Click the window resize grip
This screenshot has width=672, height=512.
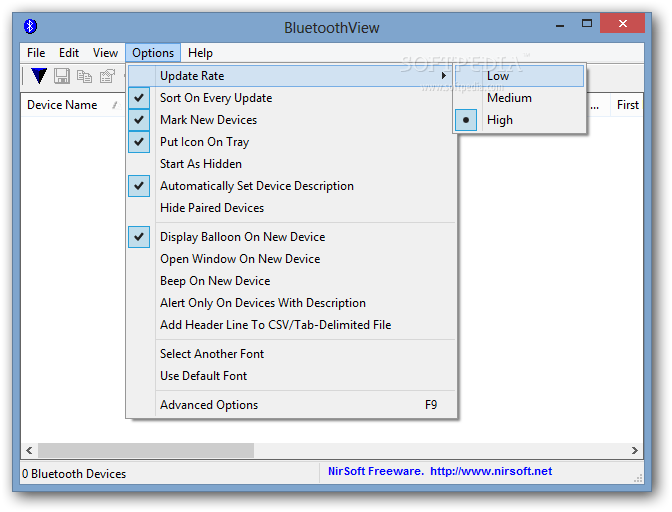click(x=639, y=478)
